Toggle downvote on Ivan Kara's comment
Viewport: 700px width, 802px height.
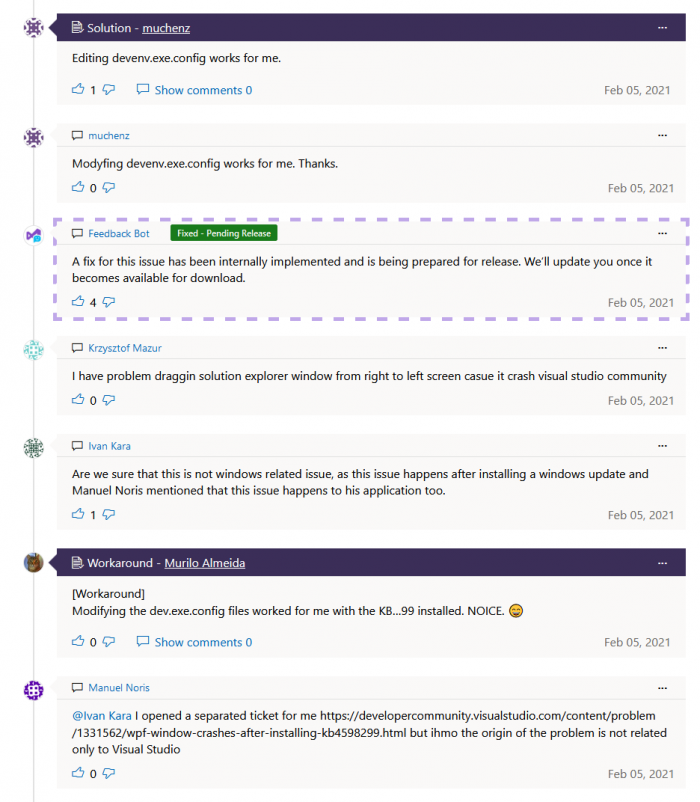pos(109,515)
